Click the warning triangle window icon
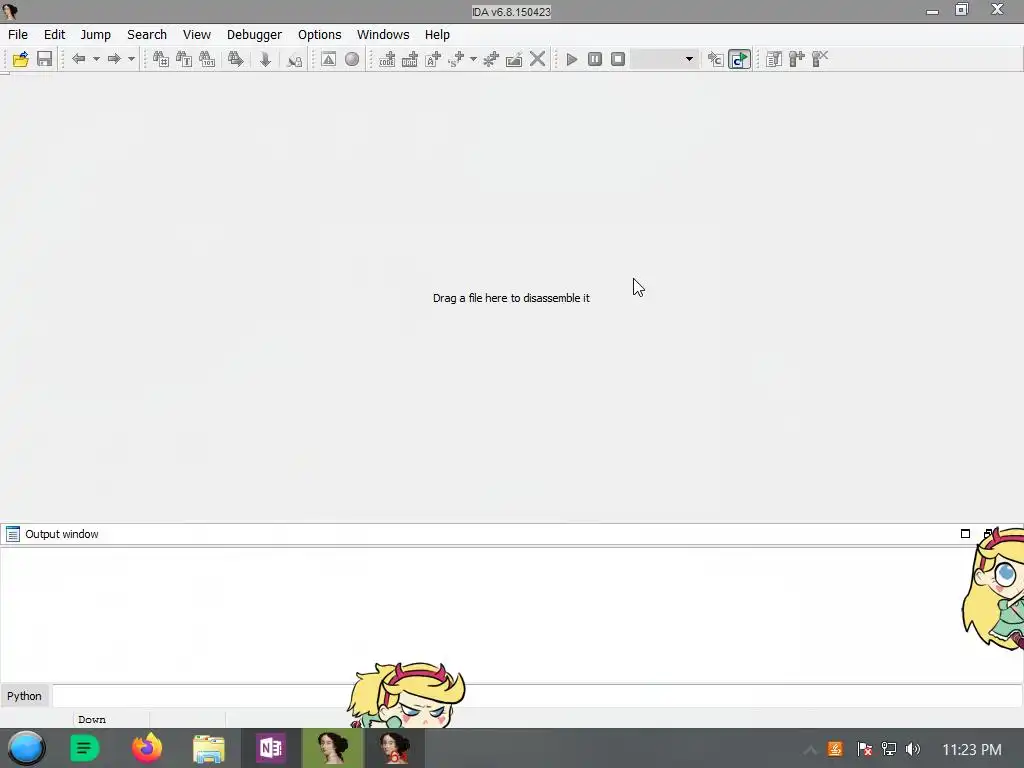This screenshot has width=1024, height=768. 328,59
